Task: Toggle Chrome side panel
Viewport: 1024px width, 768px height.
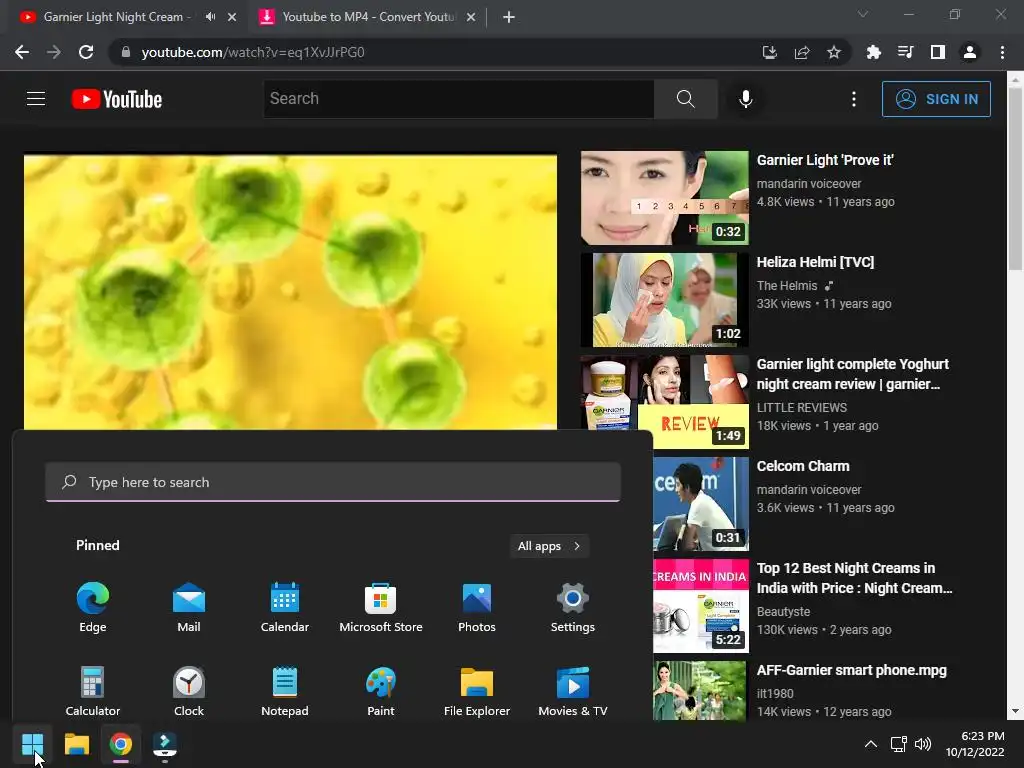Action: tap(938, 52)
